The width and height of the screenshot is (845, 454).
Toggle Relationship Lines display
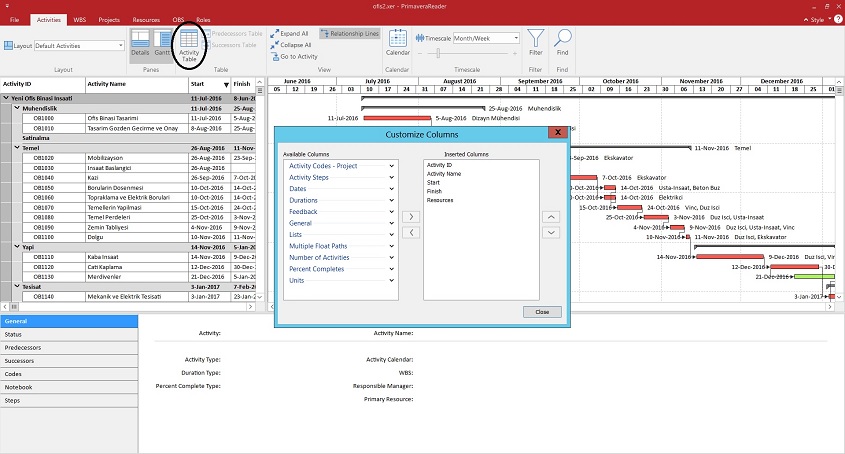click(x=350, y=33)
